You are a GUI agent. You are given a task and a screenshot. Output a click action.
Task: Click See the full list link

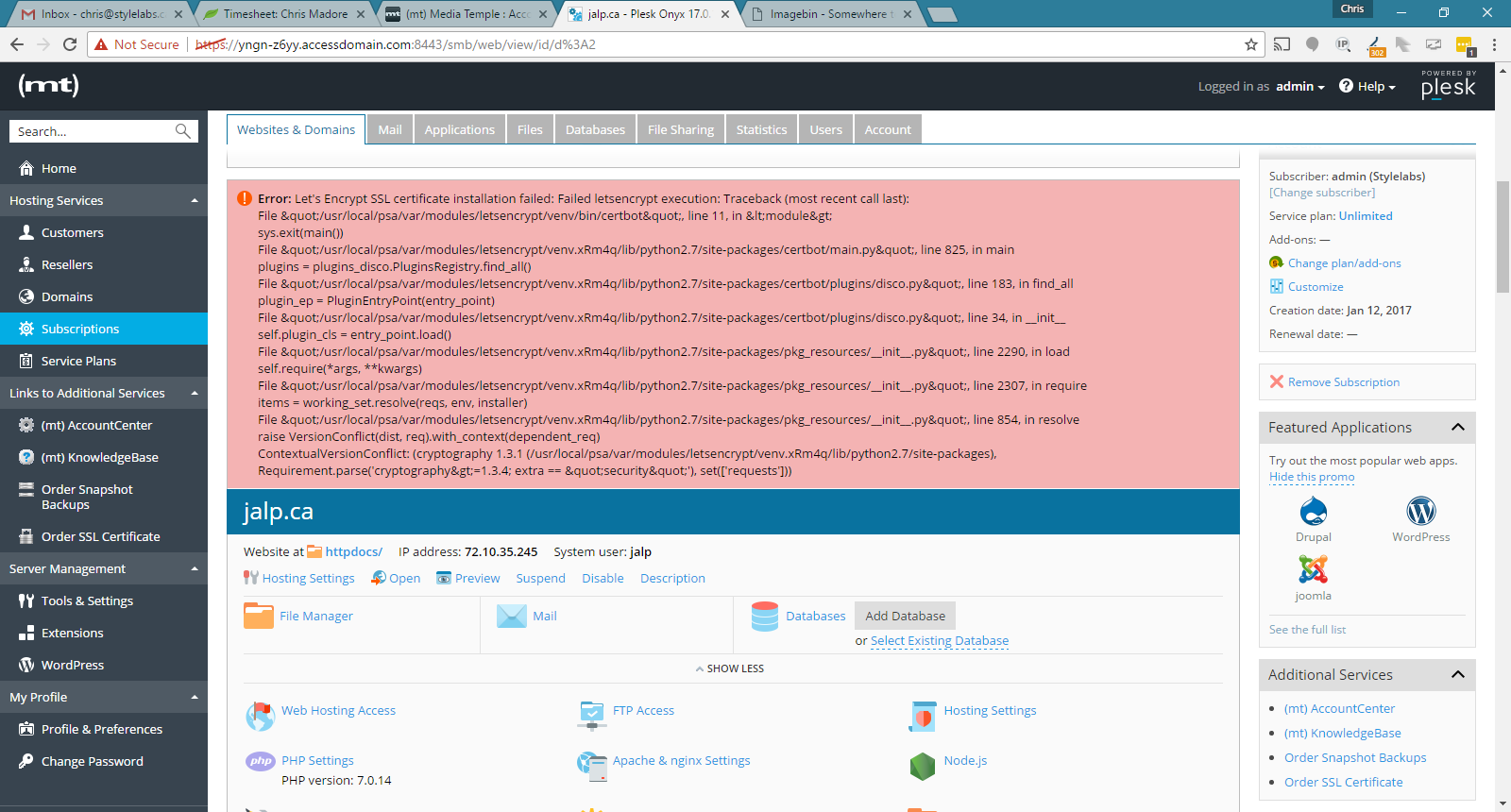(x=1307, y=629)
